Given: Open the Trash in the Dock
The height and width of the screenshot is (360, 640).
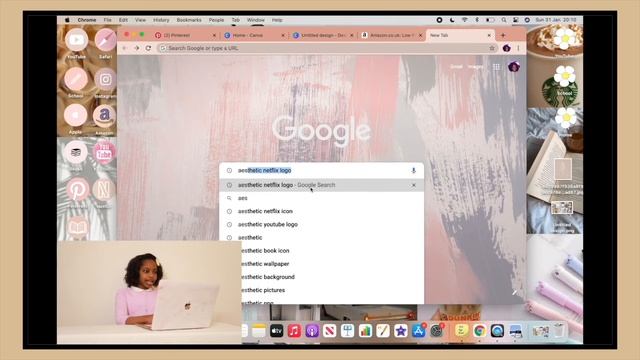Looking at the screenshot, I should click(560, 331).
